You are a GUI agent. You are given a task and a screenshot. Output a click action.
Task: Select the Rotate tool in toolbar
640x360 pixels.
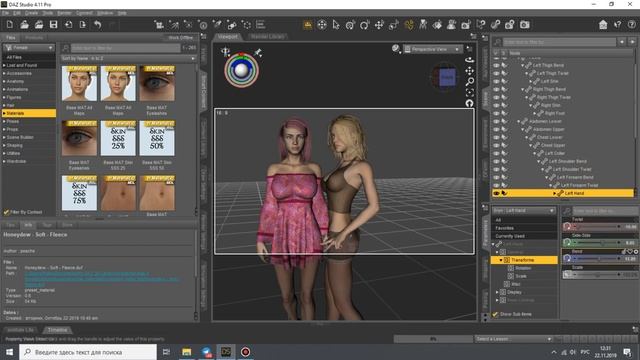click(364, 25)
